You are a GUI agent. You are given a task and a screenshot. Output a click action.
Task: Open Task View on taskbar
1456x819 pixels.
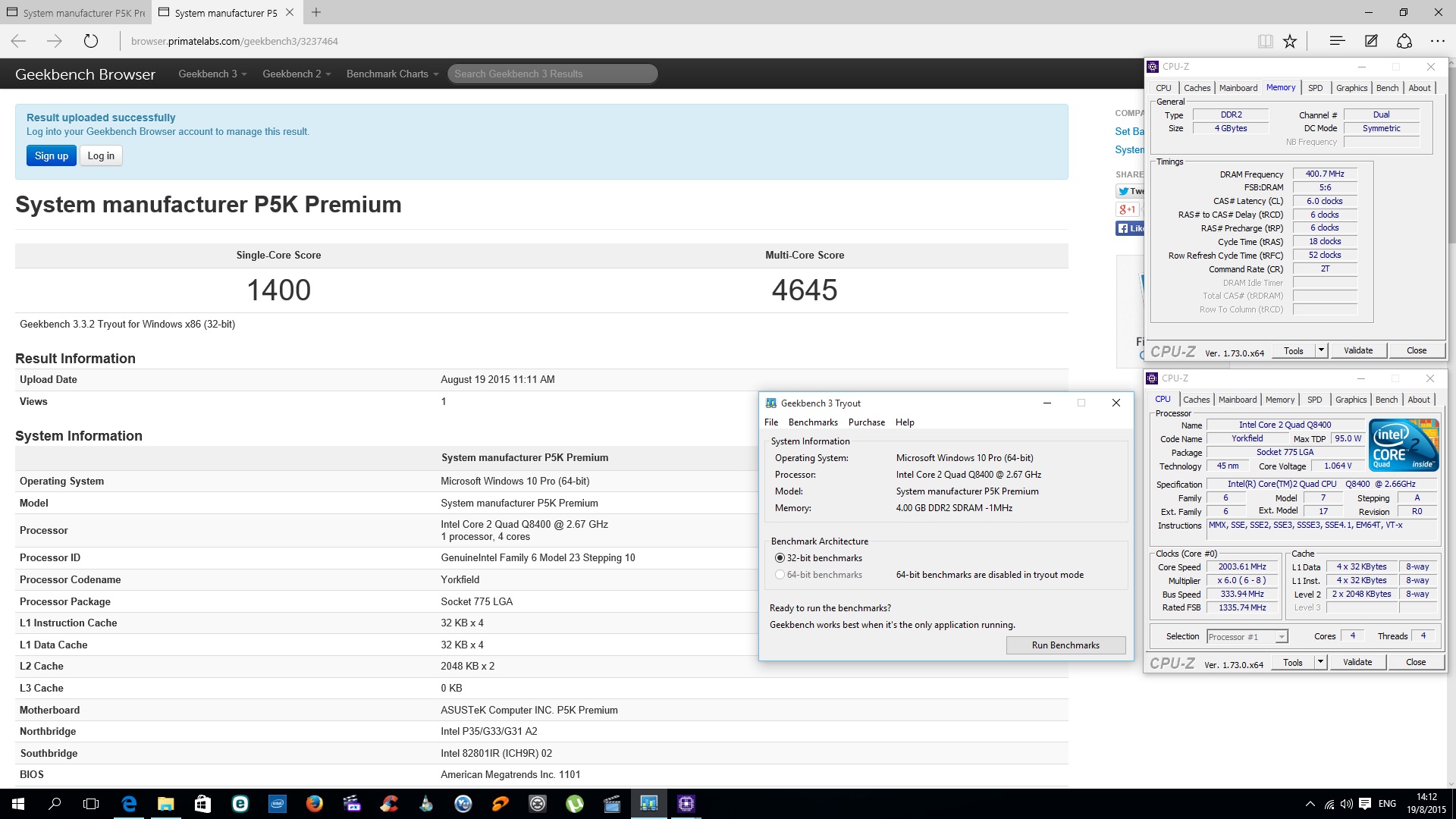tap(91, 804)
